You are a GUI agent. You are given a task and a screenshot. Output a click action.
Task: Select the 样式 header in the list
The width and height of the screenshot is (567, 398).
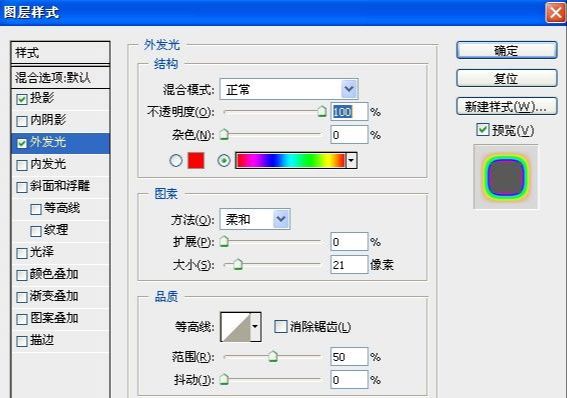pyautogui.click(x=60, y=53)
